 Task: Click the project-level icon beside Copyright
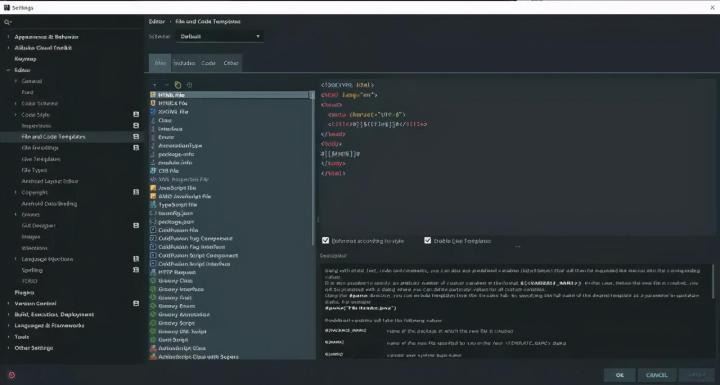(136, 192)
